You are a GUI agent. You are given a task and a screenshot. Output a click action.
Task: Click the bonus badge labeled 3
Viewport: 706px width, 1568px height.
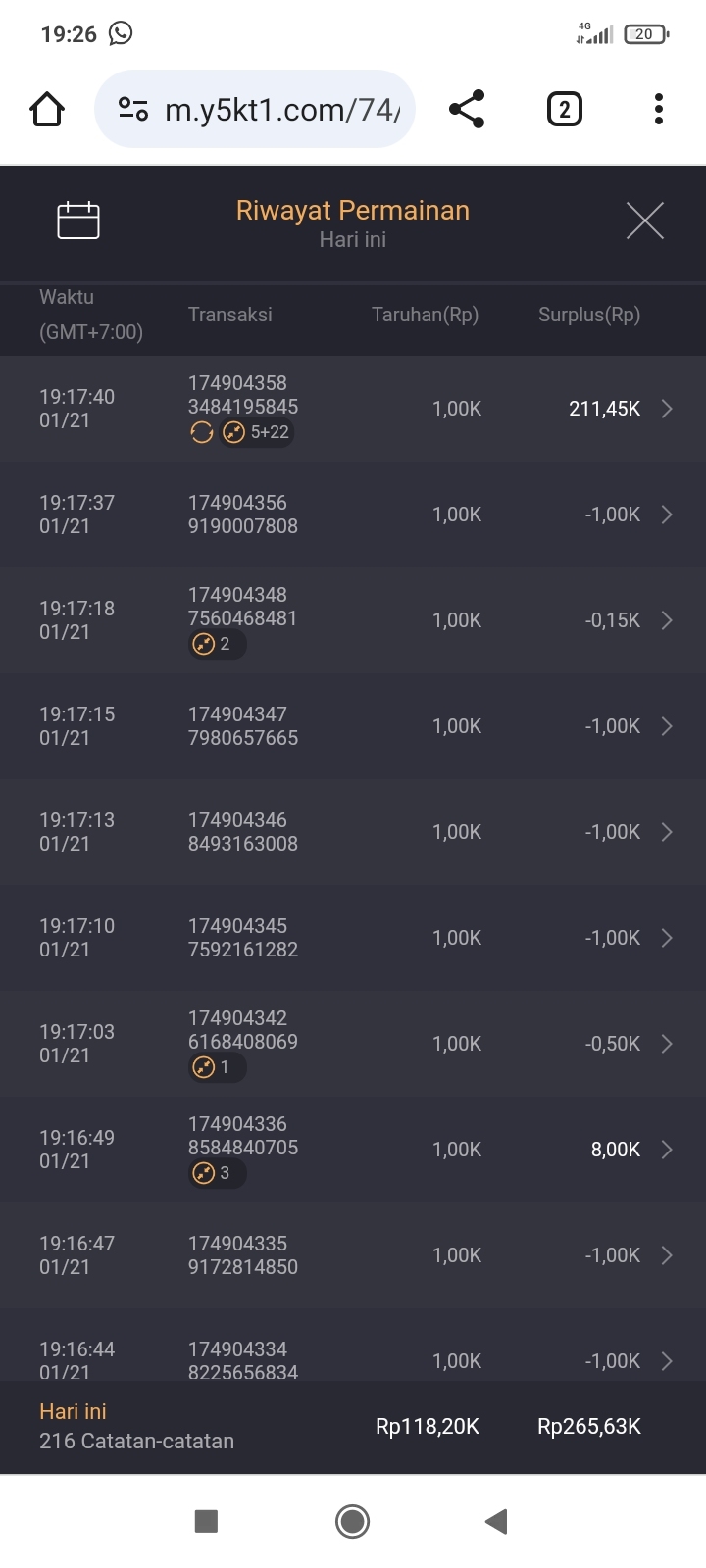click(x=216, y=1173)
